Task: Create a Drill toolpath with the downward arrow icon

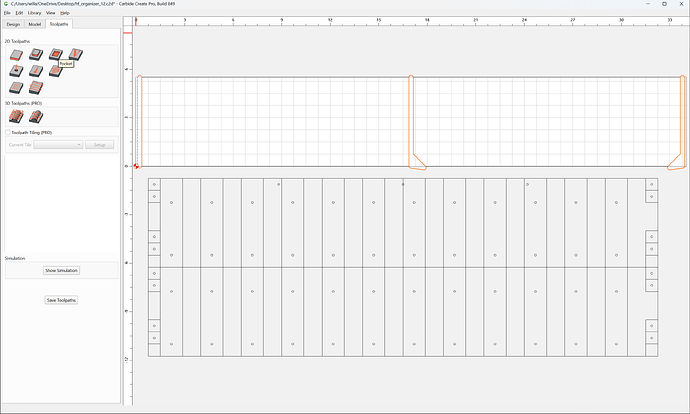Action: click(16, 71)
